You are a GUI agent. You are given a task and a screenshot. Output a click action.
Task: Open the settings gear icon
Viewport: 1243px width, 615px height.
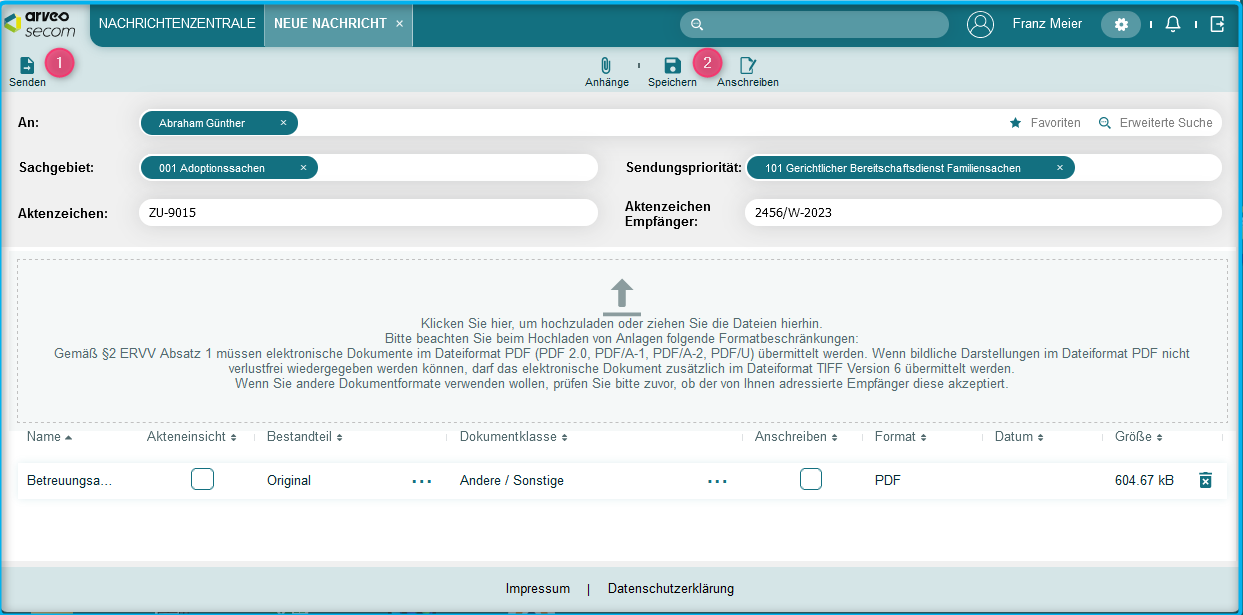tap(1120, 24)
